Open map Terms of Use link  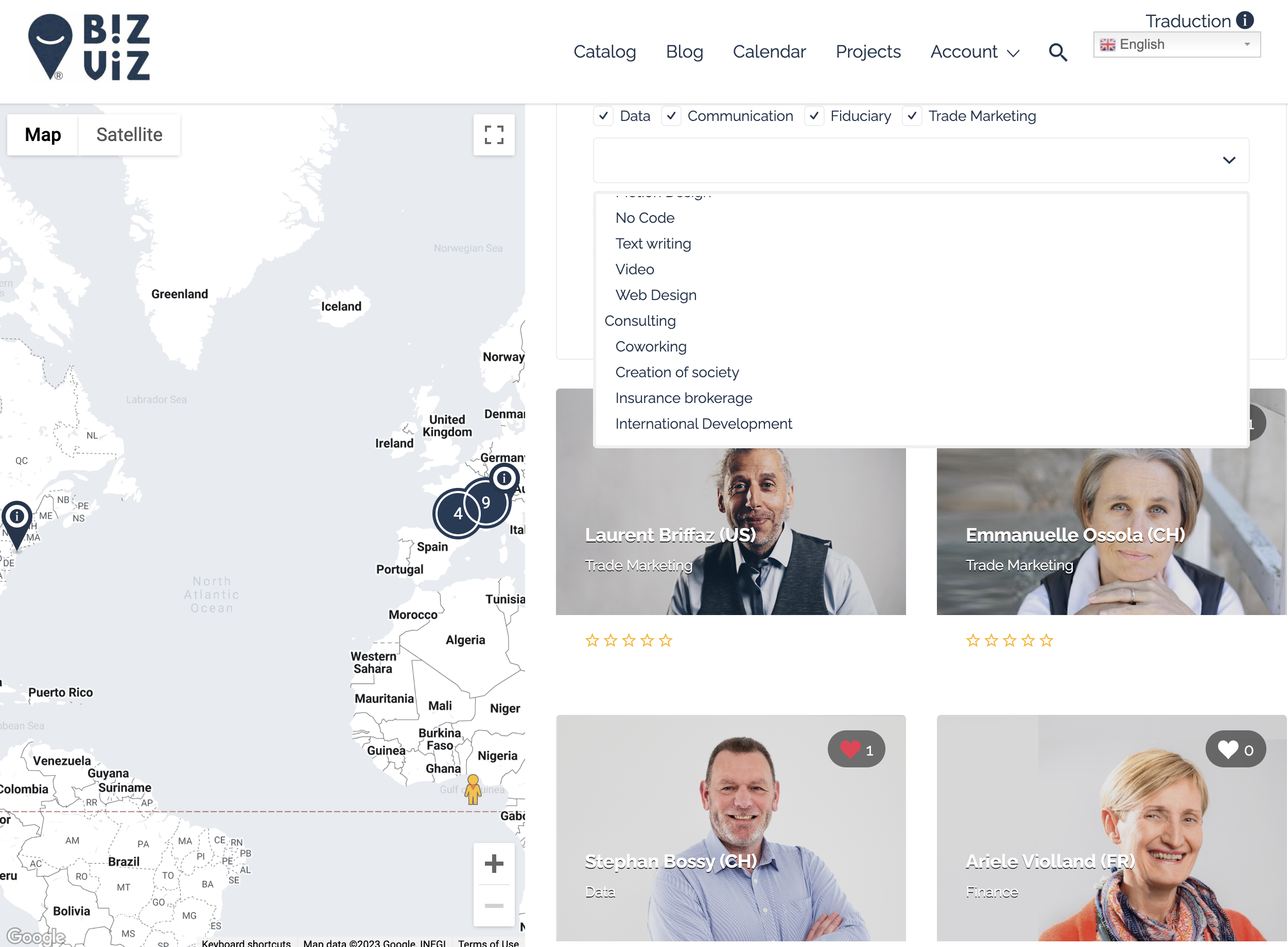tap(488, 942)
